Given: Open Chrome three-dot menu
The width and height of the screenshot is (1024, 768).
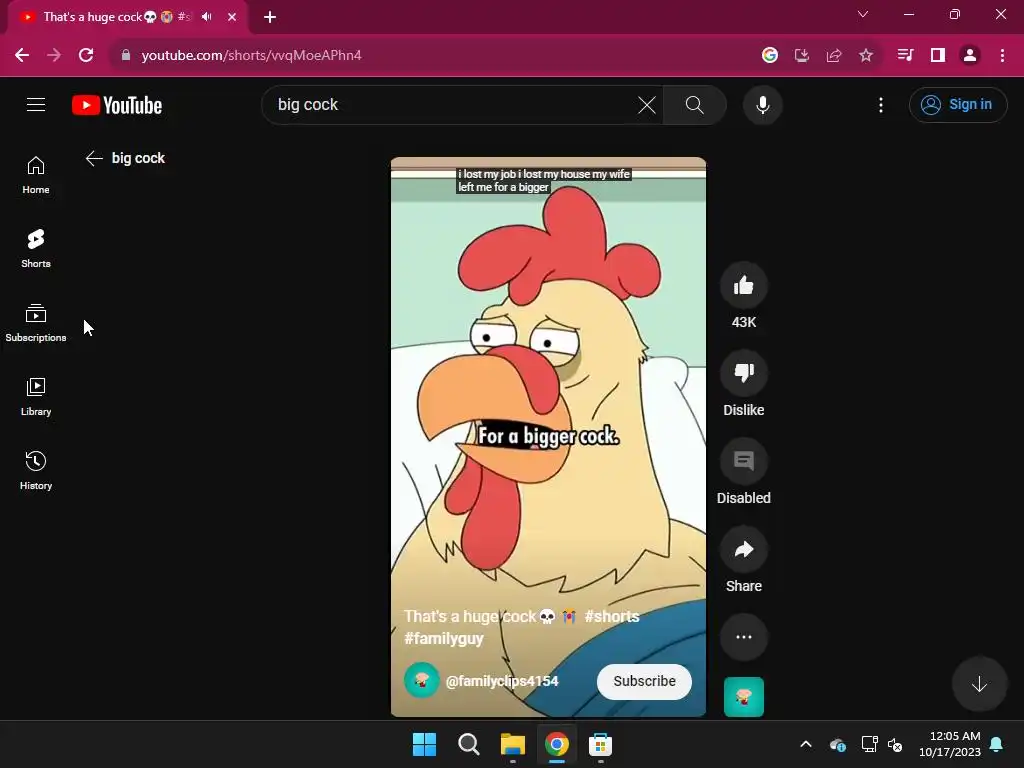Looking at the screenshot, I should click(x=1002, y=55).
